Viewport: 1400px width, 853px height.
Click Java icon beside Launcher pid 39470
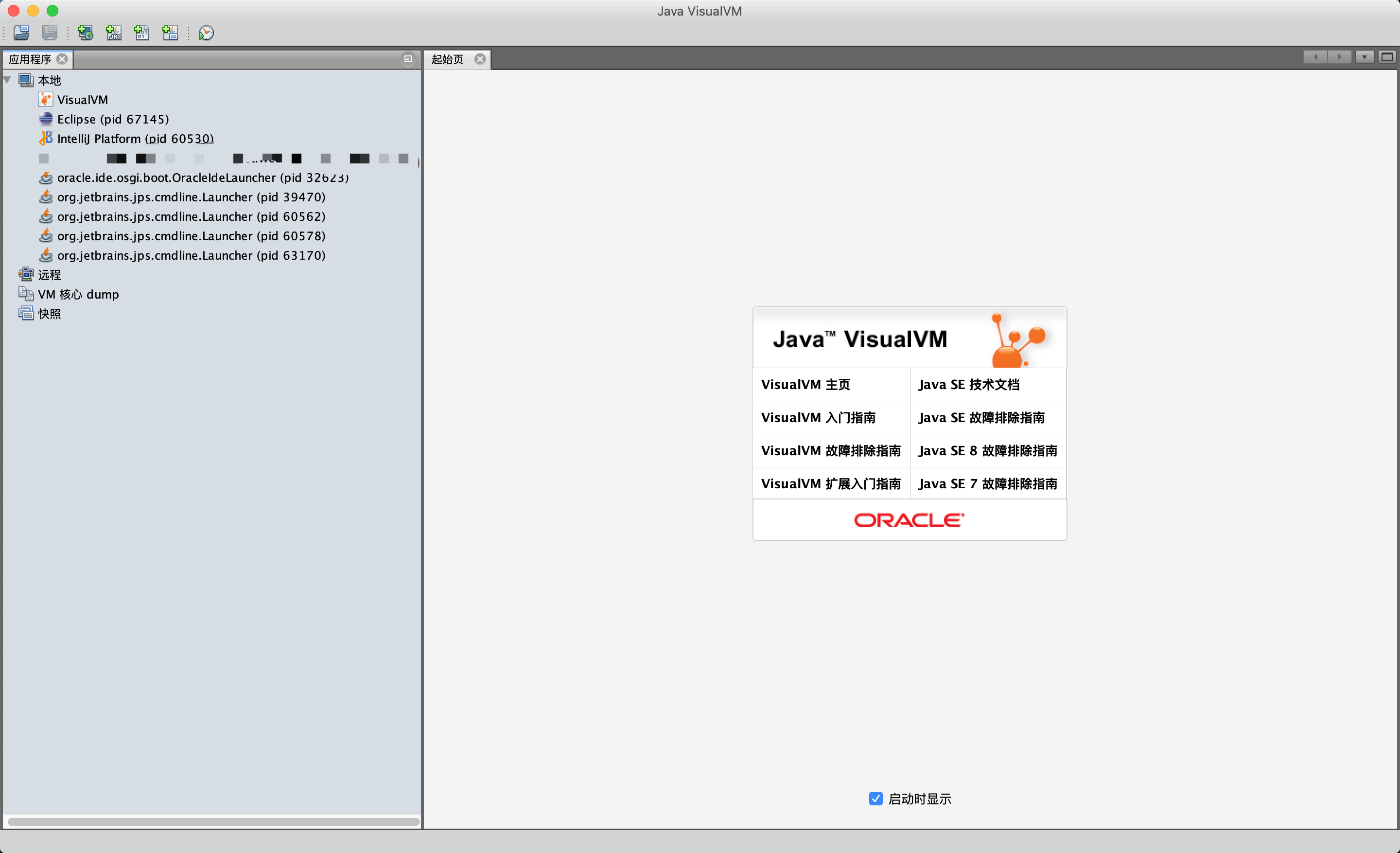click(x=46, y=197)
